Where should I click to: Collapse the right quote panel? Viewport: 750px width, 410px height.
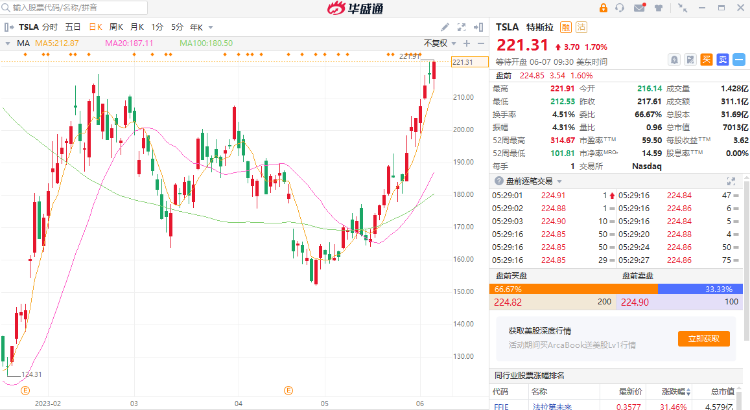pyautogui.click(x=478, y=27)
